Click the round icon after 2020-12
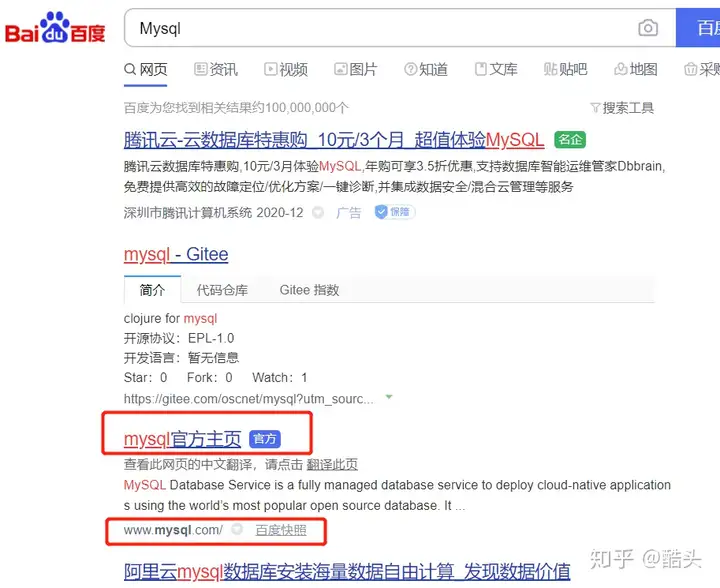Viewport: 720px width, 588px height. [x=318, y=213]
